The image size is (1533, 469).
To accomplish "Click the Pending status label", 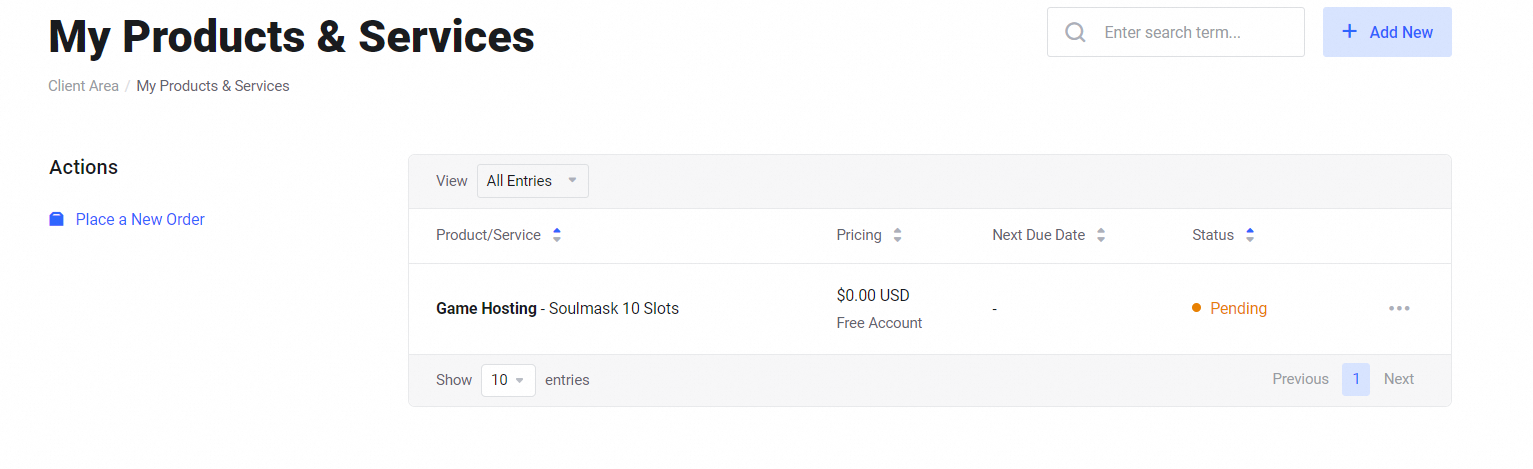I will pos(1238,309).
